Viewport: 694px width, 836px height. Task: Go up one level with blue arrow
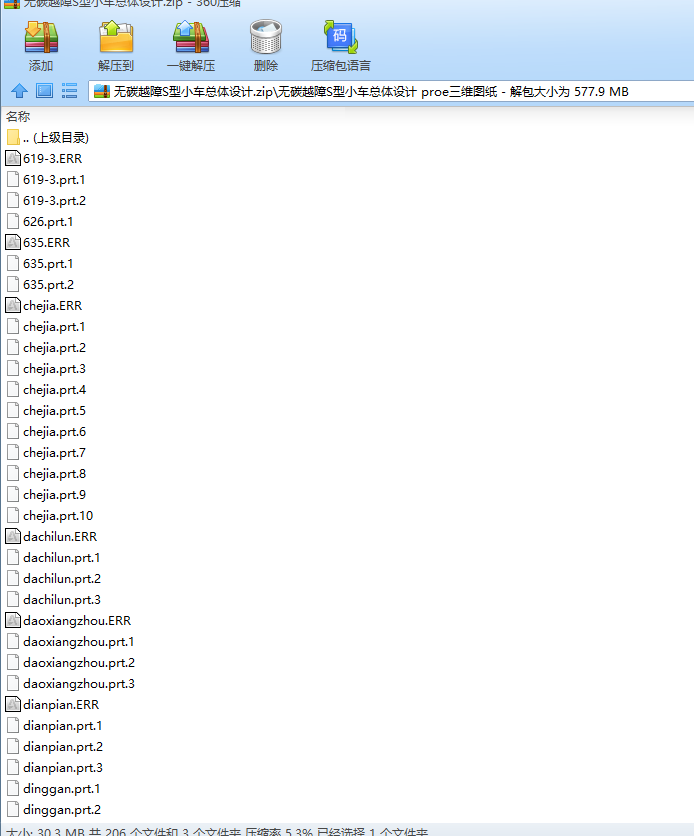click(20, 91)
